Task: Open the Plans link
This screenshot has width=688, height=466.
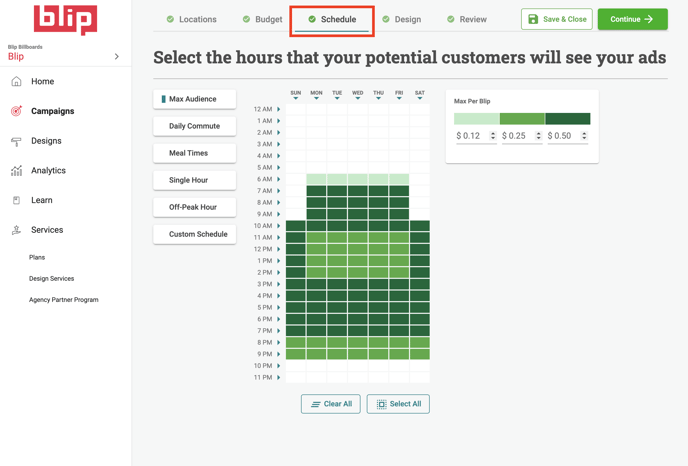Action: tap(37, 257)
